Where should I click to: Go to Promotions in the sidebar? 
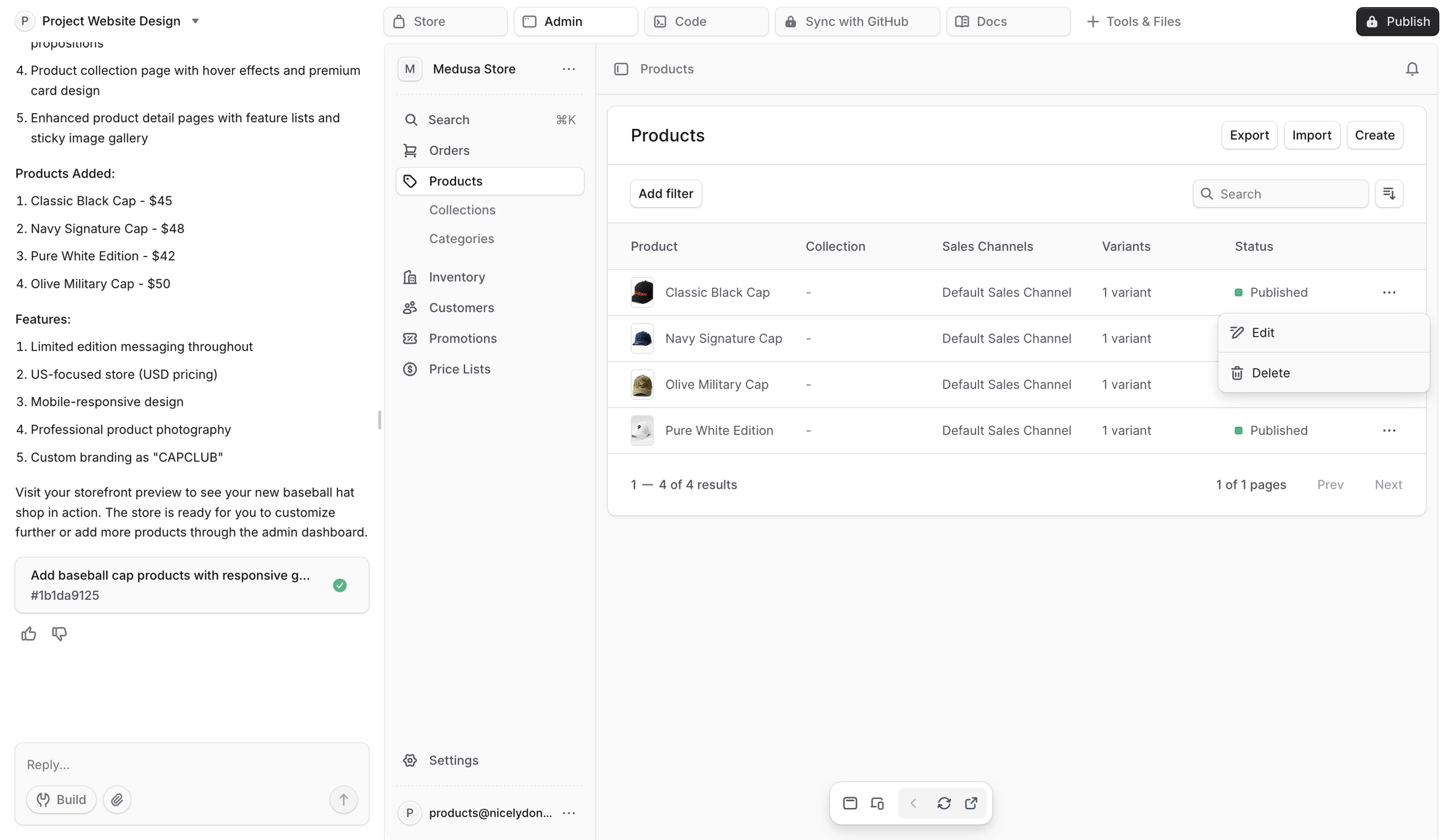(489, 338)
